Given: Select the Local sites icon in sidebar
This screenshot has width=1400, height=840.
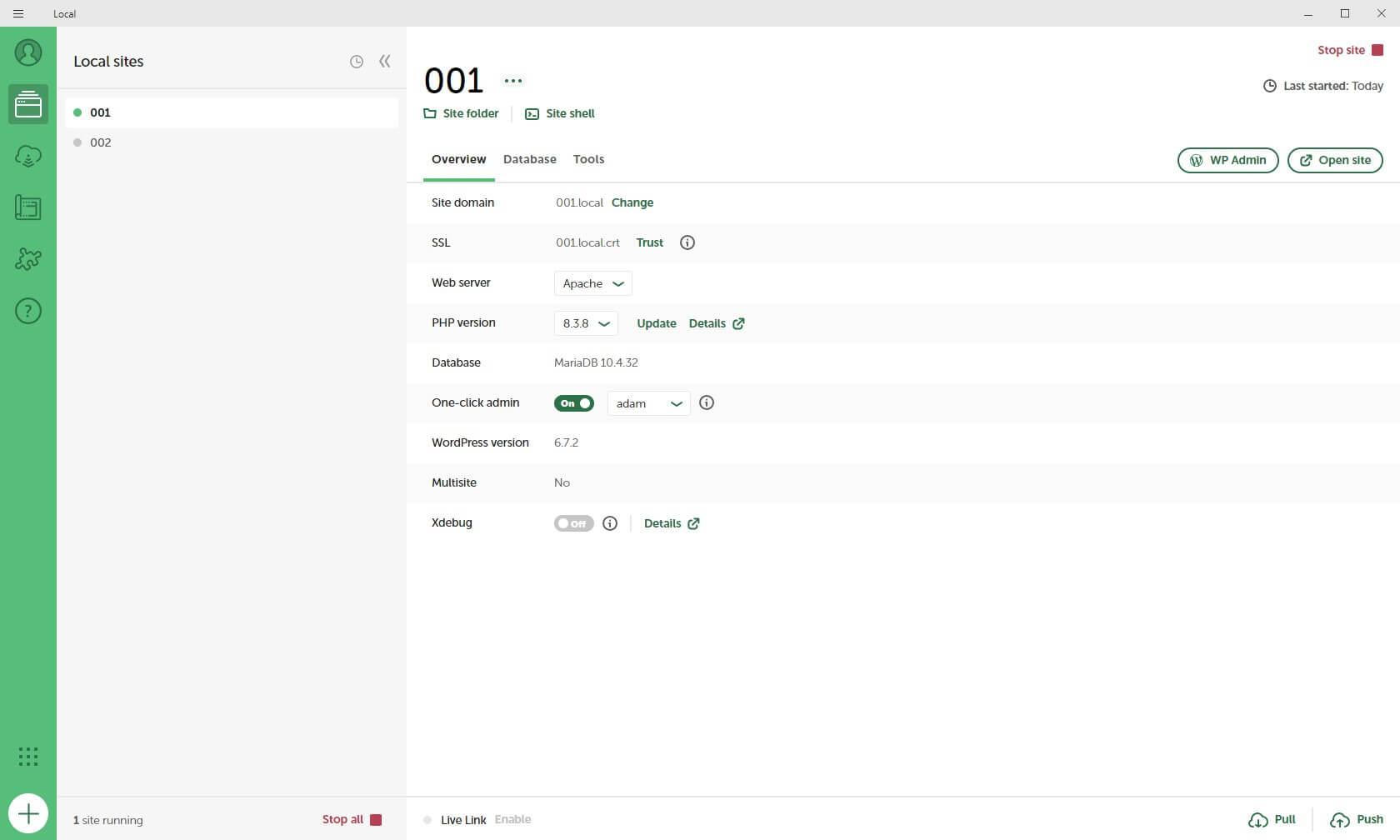Looking at the screenshot, I should point(28,104).
